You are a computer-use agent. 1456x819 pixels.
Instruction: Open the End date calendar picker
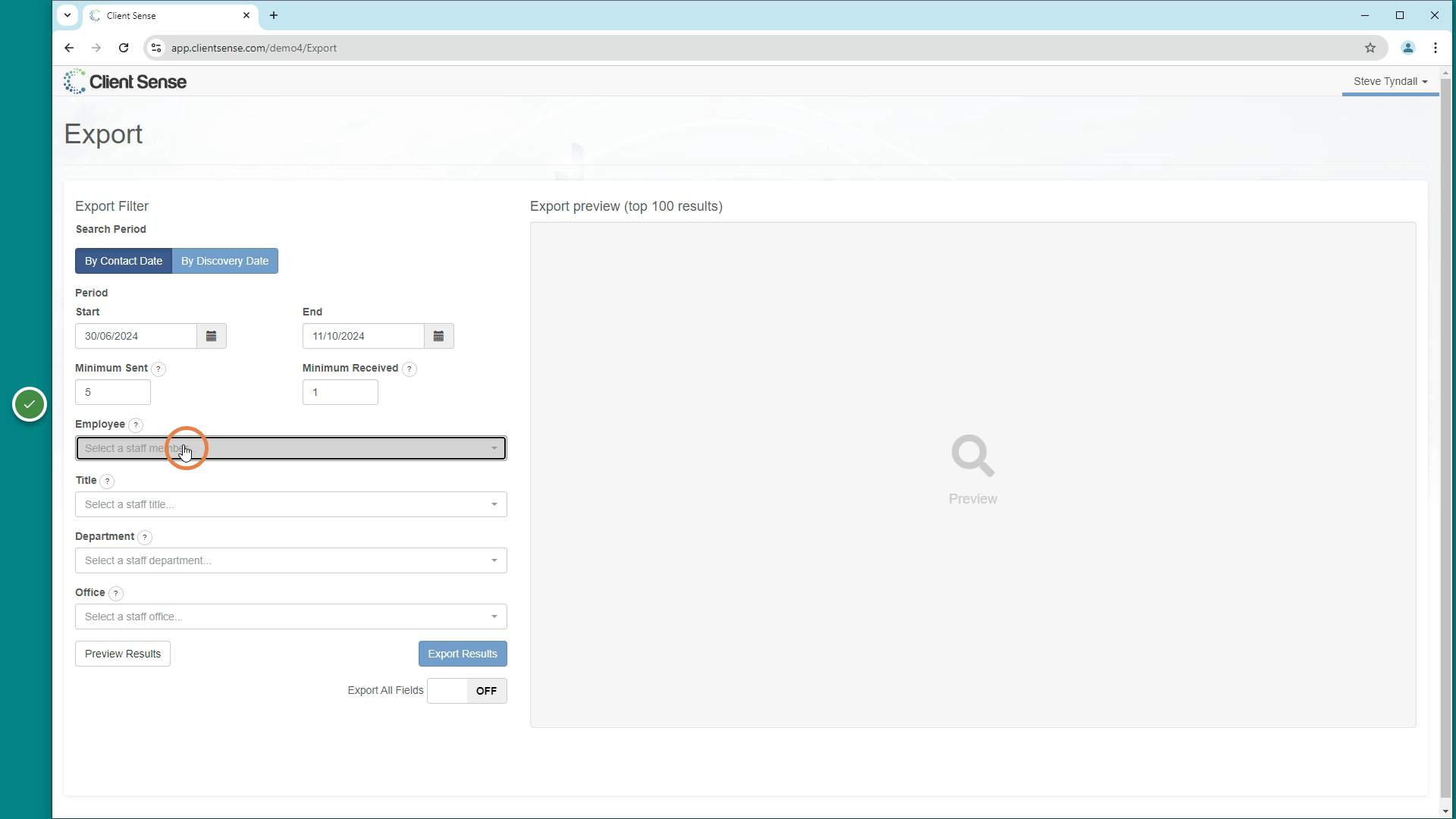coord(439,336)
